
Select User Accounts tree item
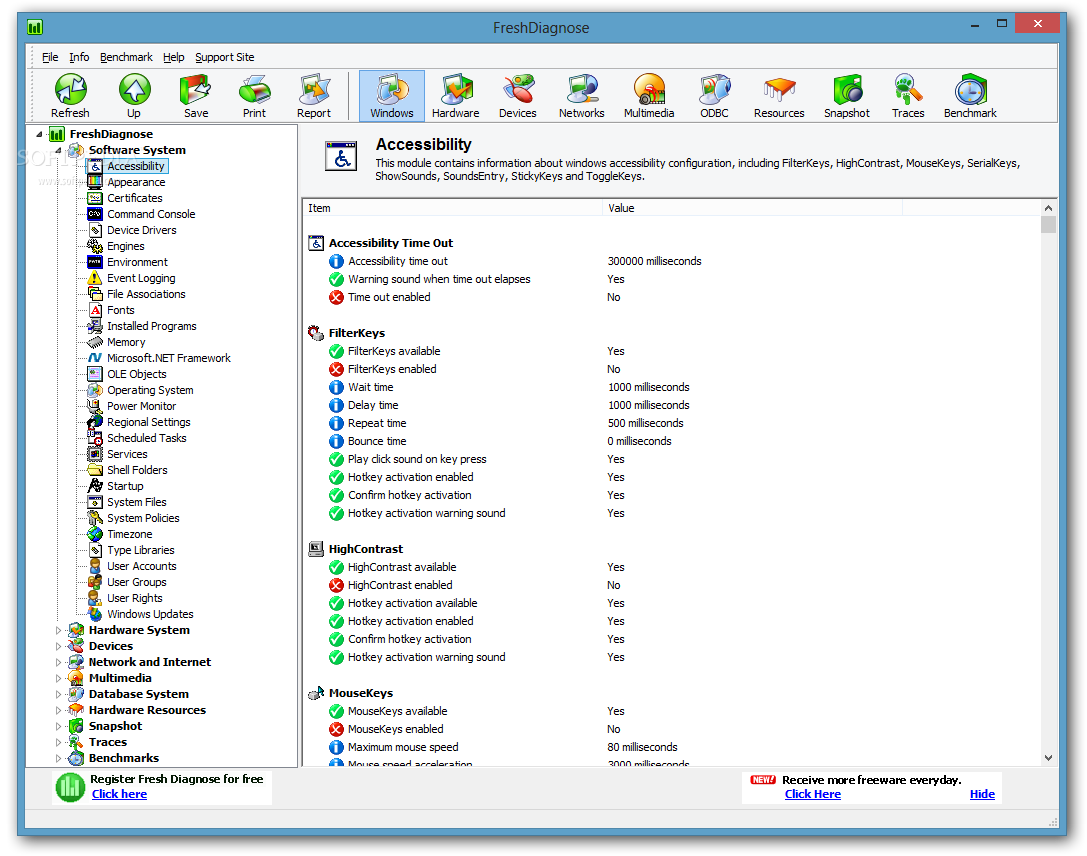141,566
